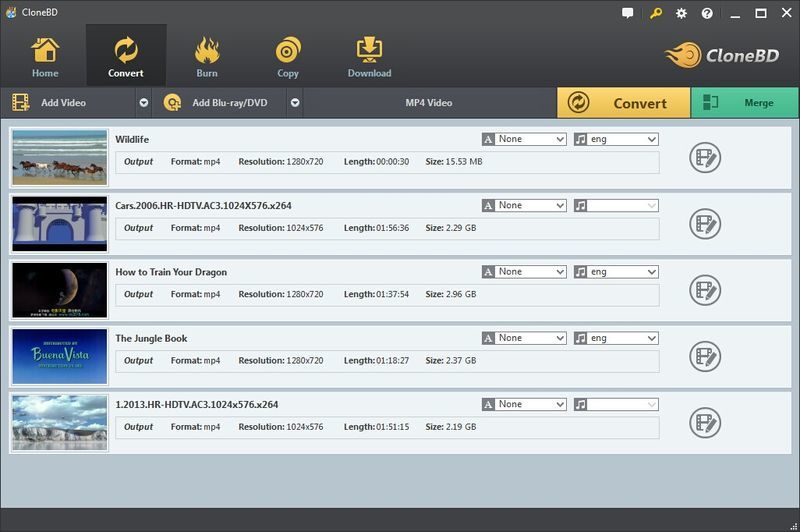Open The Jungle Book audio dropdown
The height and width of the screenshot is (532, 800).
pyautogui.click(x=622, y=338)
